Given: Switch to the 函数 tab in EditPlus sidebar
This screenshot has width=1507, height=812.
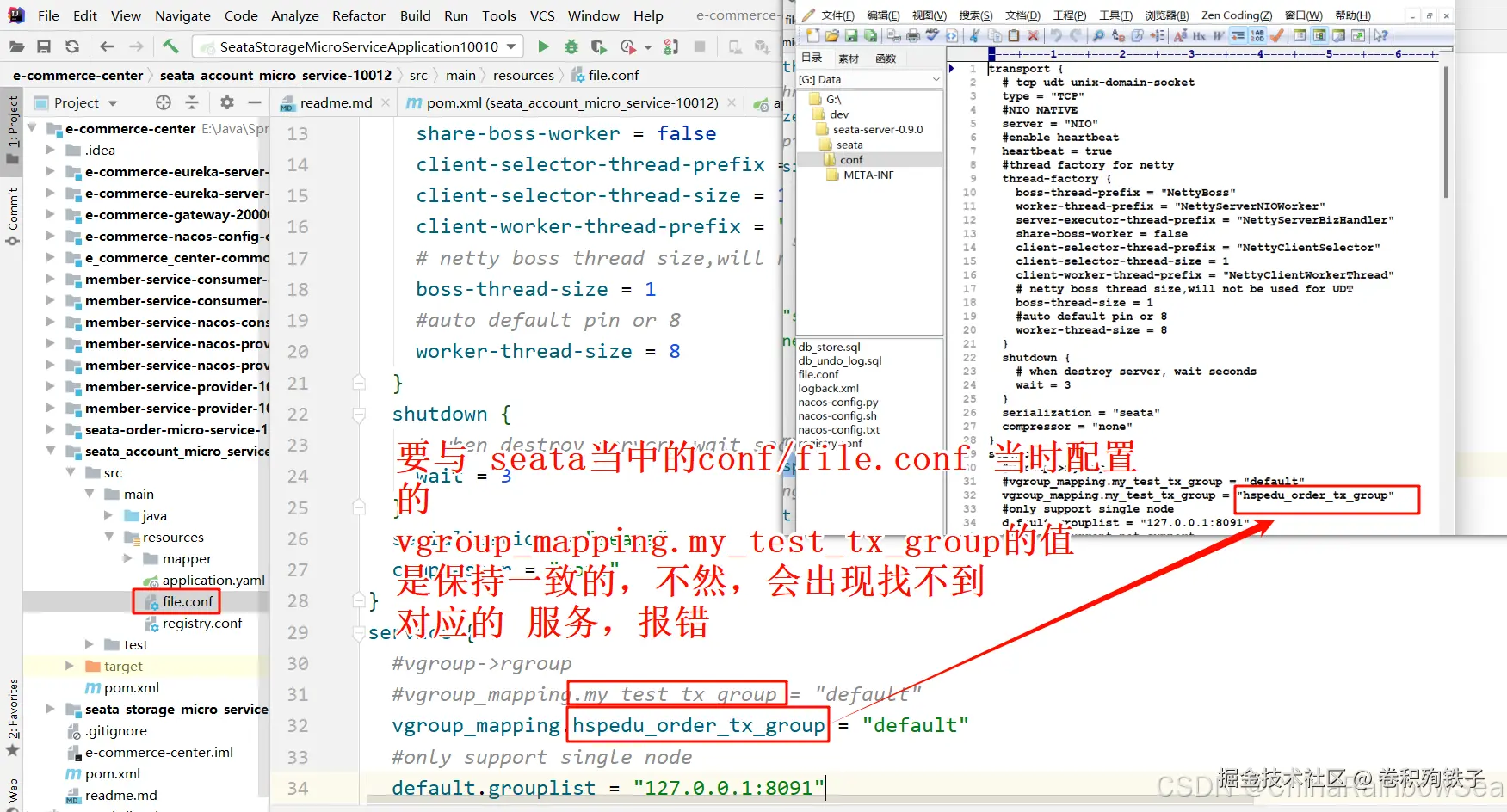Looking at the screenshot, I should pyautogui.click(x=886, y=58).
